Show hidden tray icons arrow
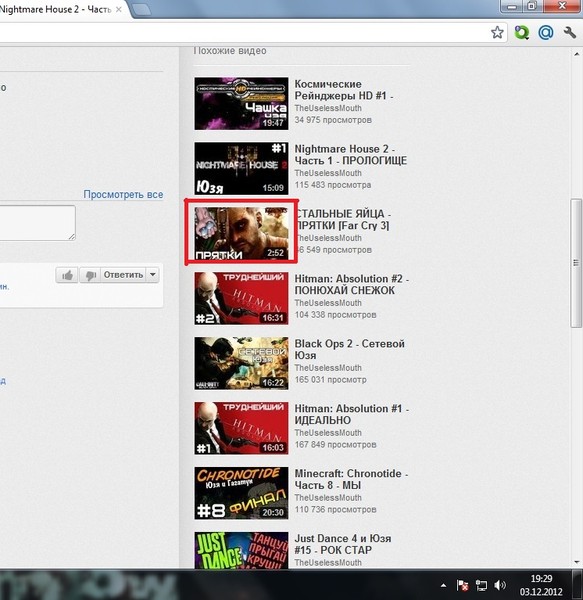 coord(443,585)
